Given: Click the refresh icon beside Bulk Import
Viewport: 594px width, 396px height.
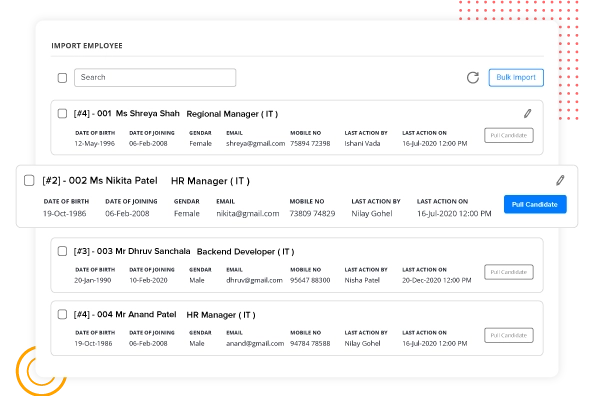Looking at the screenshot, I should pos(472,78).
